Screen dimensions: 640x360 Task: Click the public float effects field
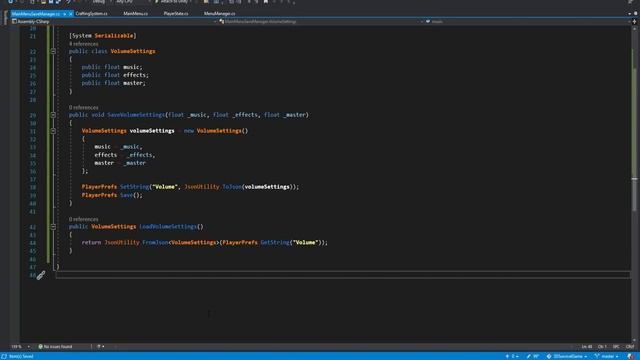point(115,75)
